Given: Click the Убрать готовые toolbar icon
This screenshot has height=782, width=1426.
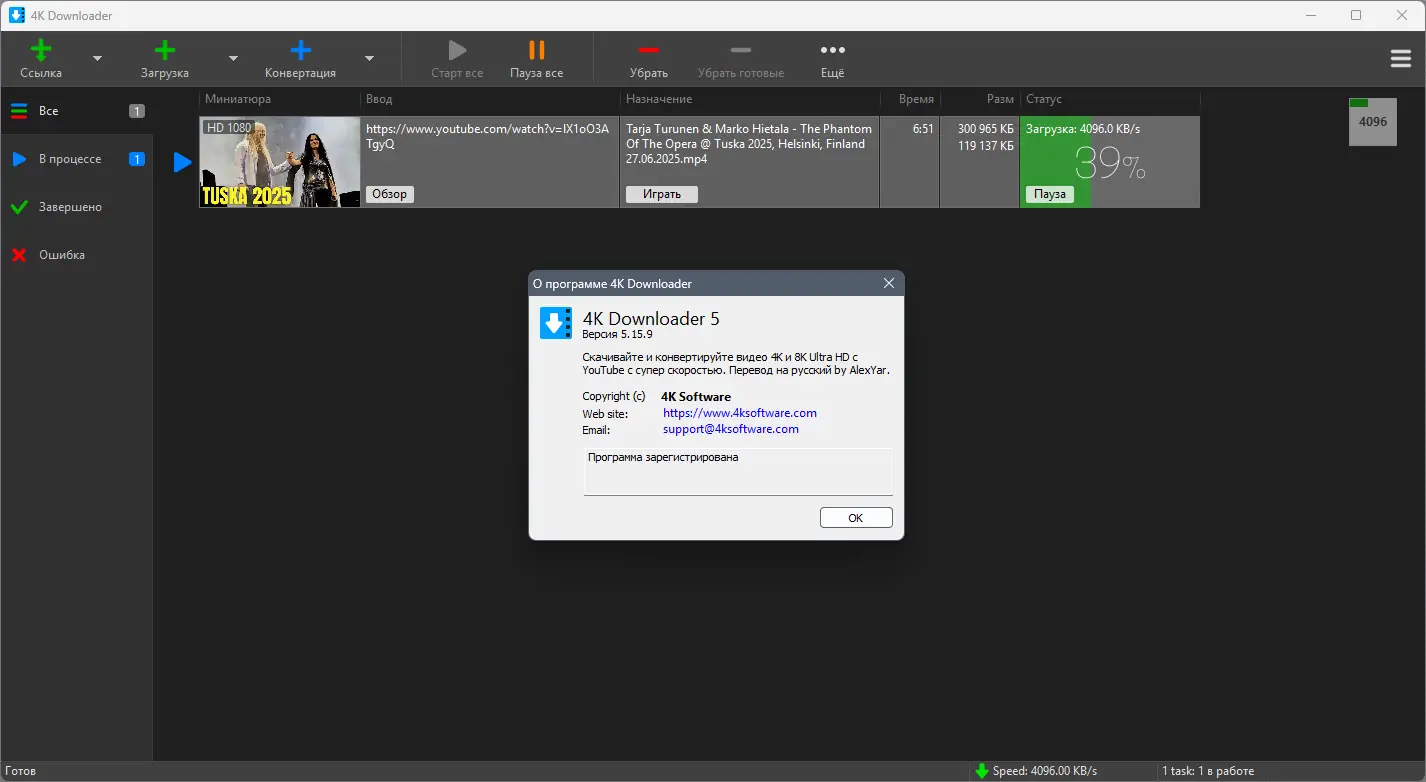Looking at the screenshot, I should 741,50.
